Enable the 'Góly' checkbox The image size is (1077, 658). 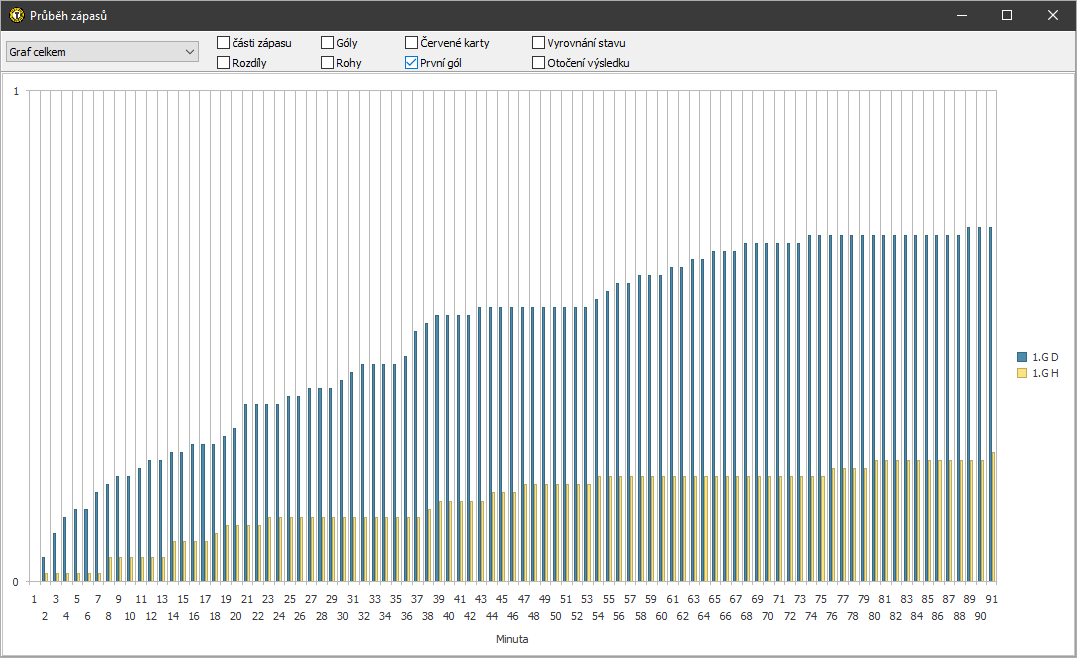pyautogui.click(x=328, y=43)
